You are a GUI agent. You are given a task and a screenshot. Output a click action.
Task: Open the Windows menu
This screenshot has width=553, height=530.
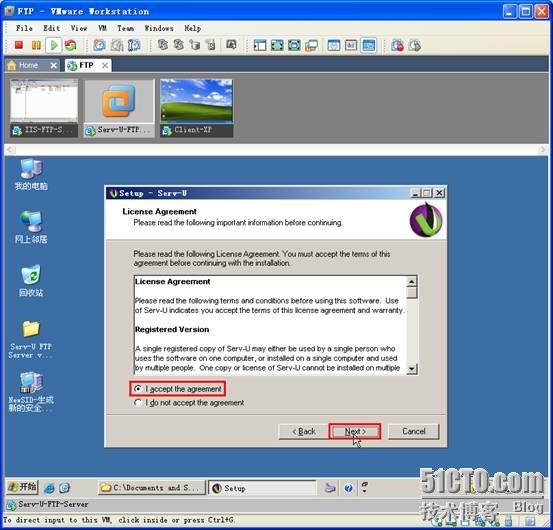click(x=159, y=28)
